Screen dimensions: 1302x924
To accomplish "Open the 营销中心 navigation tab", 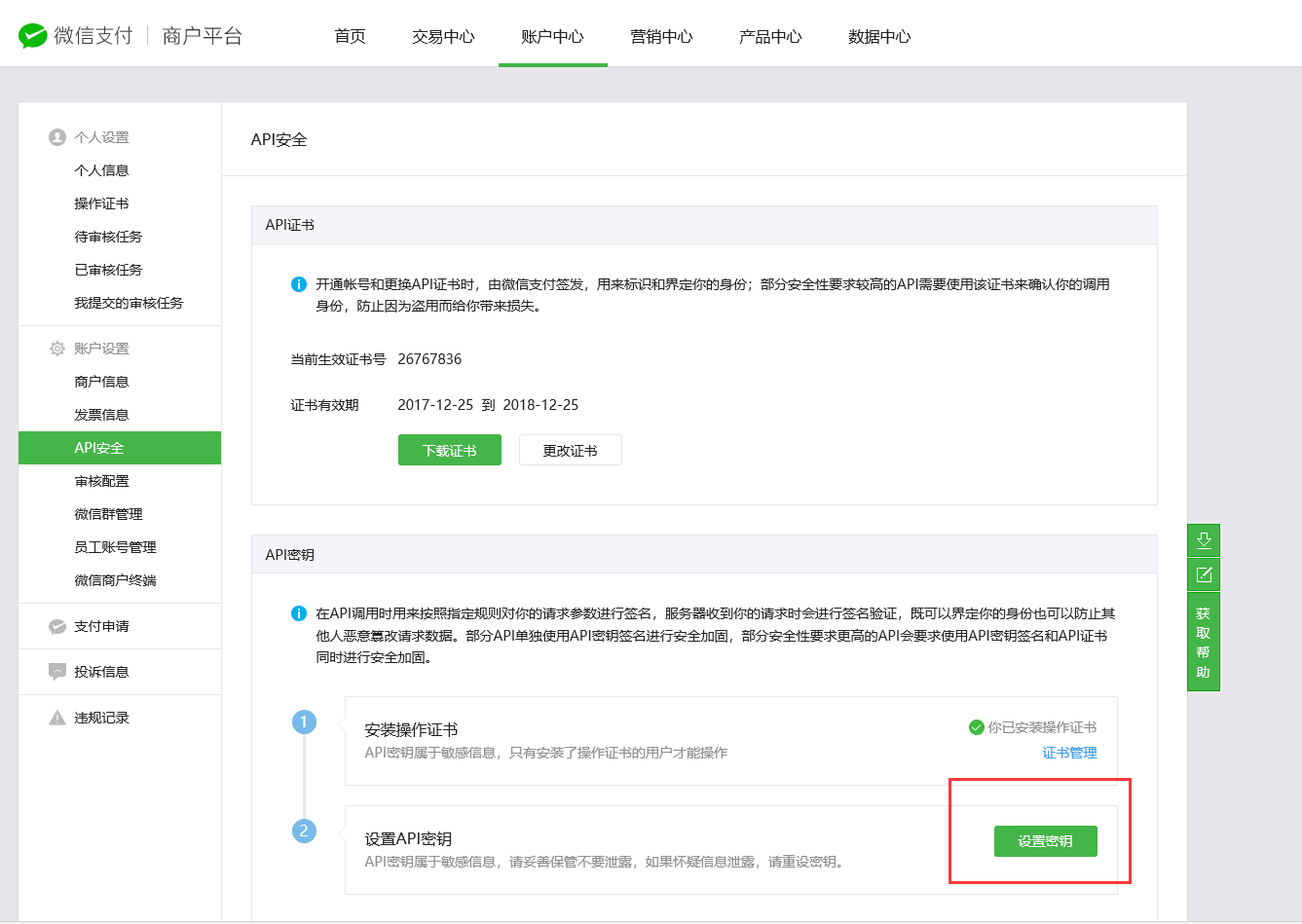I will pos(661,36).
